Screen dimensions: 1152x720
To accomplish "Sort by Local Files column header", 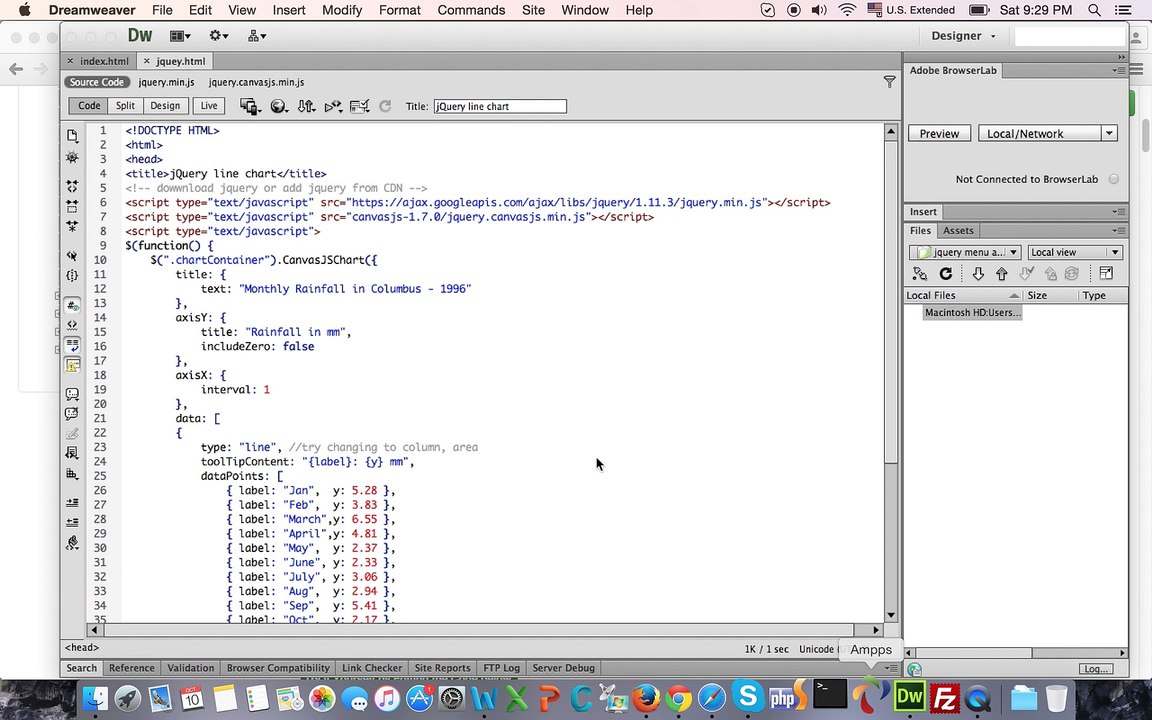I will point(963,295).
